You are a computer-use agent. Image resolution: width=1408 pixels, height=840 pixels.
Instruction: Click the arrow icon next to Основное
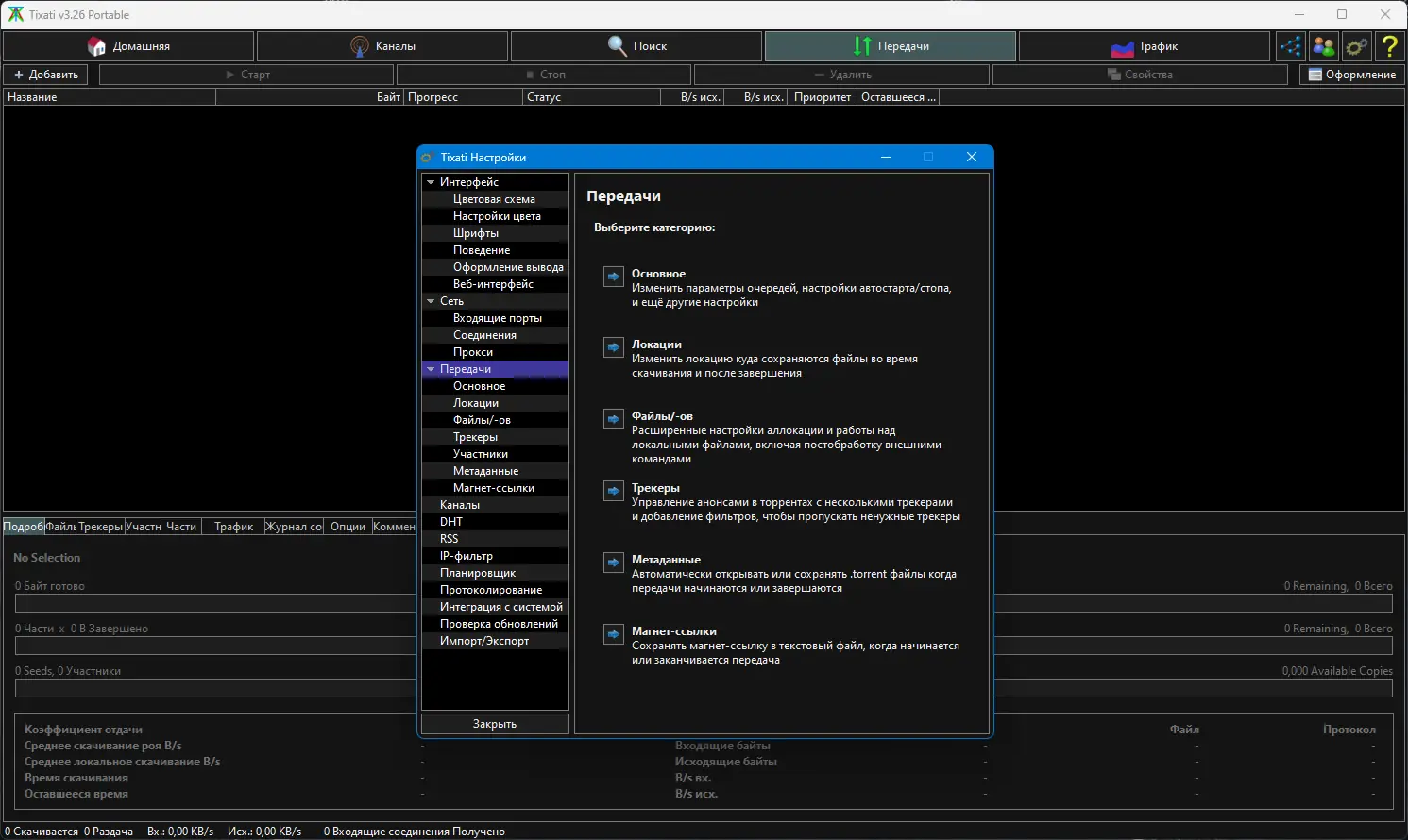pyautogui.click(x=614, y=277)
